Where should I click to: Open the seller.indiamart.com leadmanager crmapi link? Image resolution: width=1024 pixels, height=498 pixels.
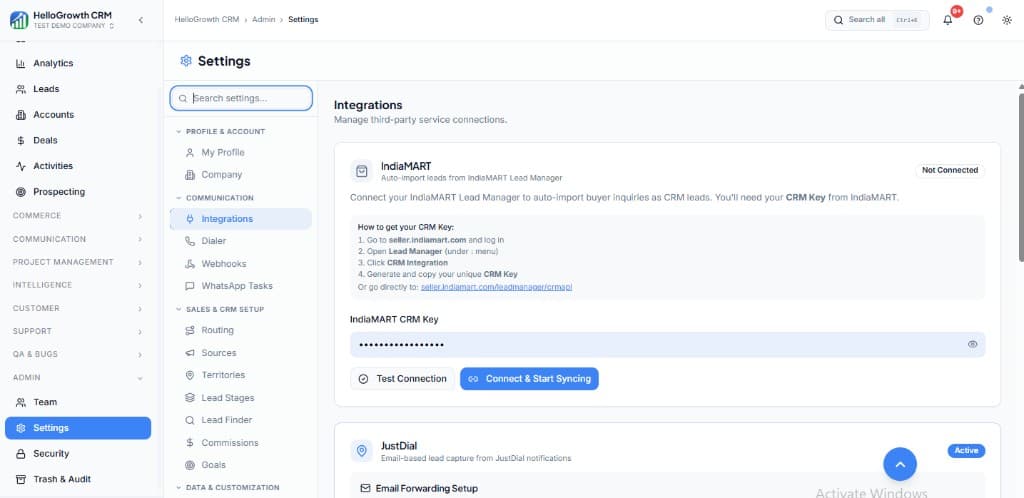coord(496,287)
